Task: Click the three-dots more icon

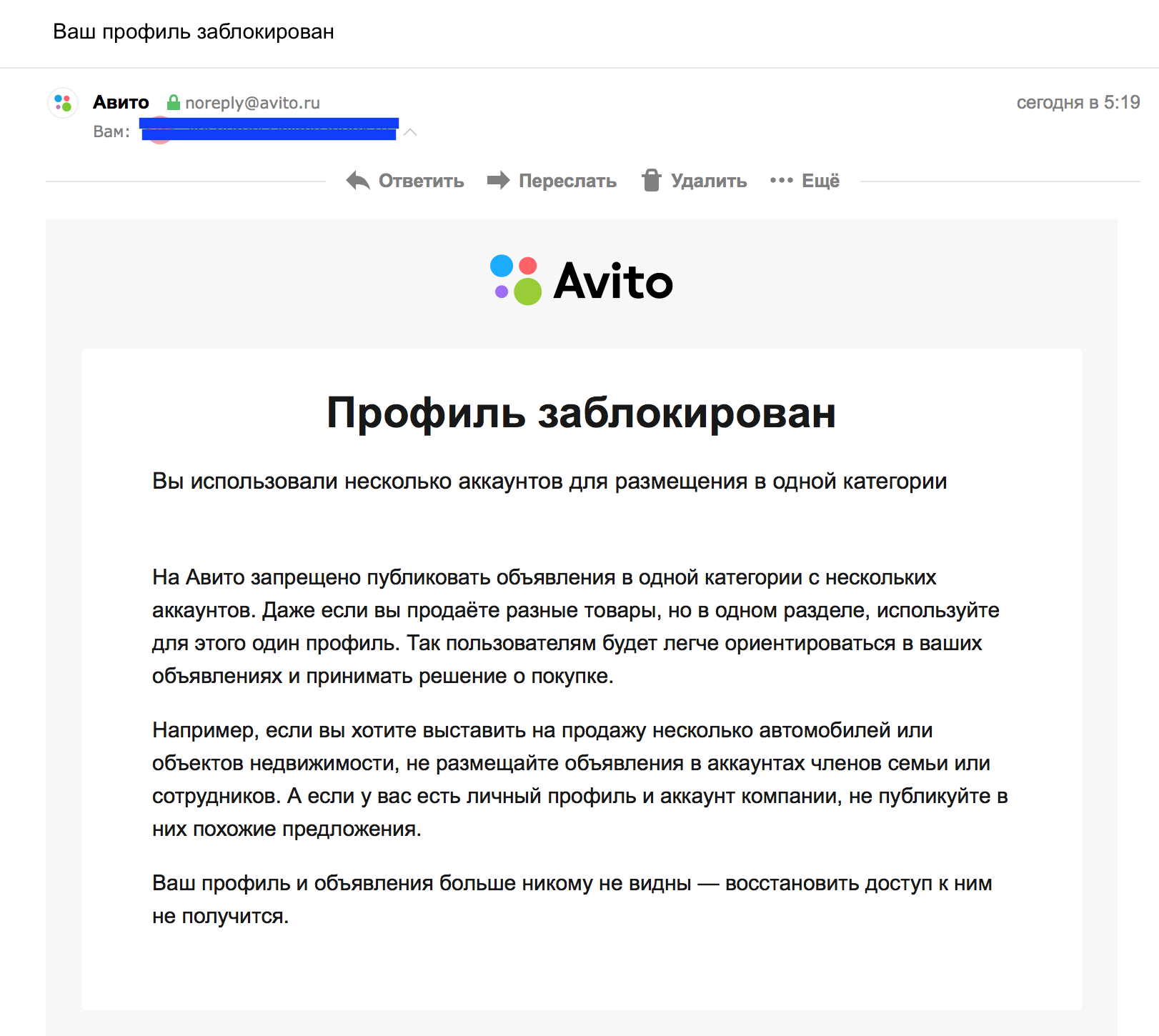Action: (782, 181)
